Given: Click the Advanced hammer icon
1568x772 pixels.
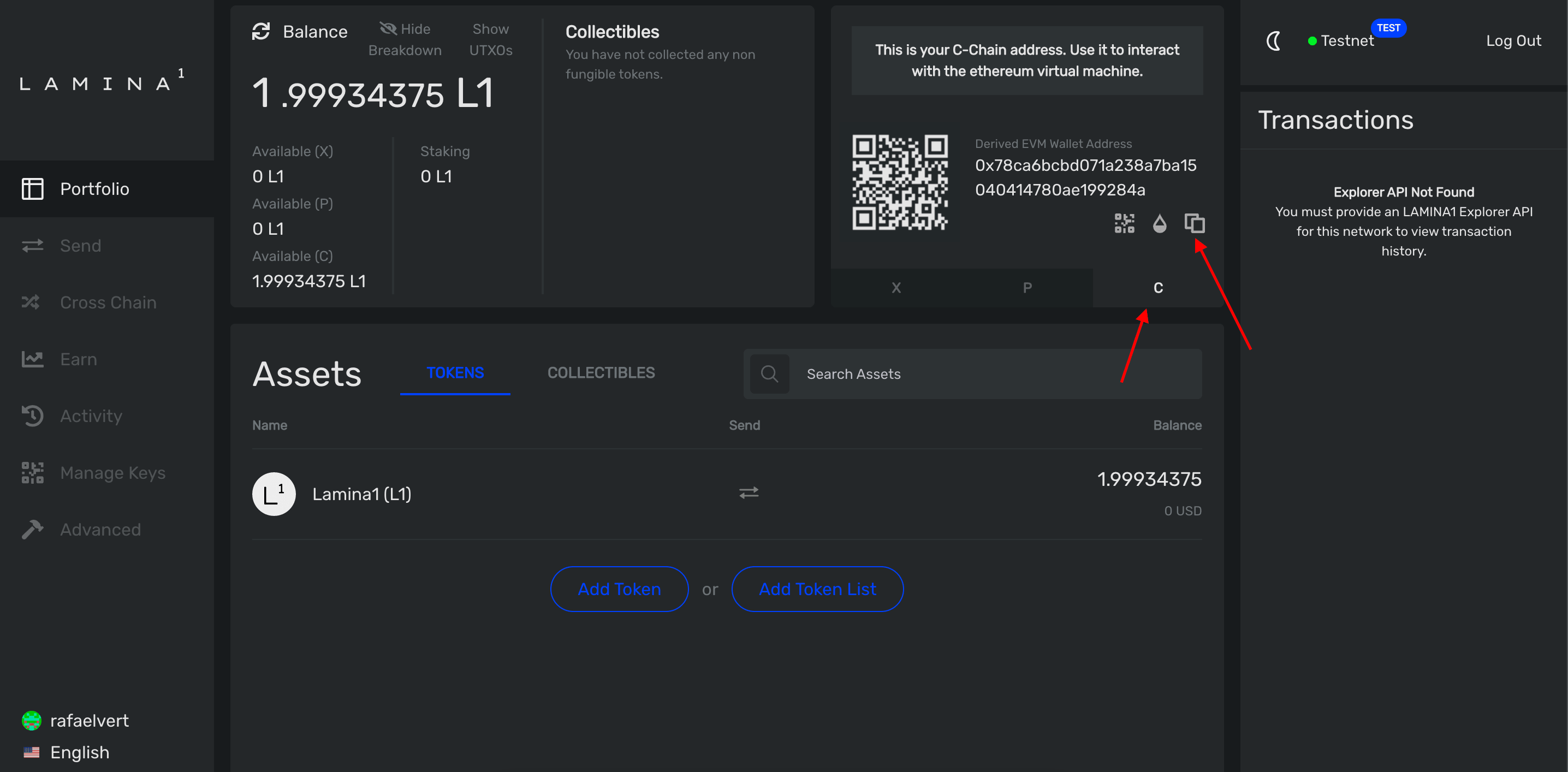Looking at the screenshot, I should [32, 529].
